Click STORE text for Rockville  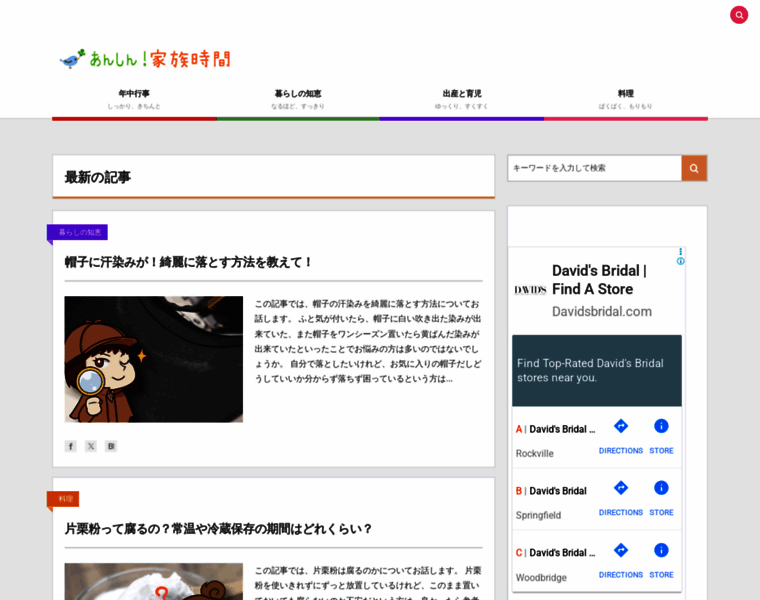pos(661,451)
